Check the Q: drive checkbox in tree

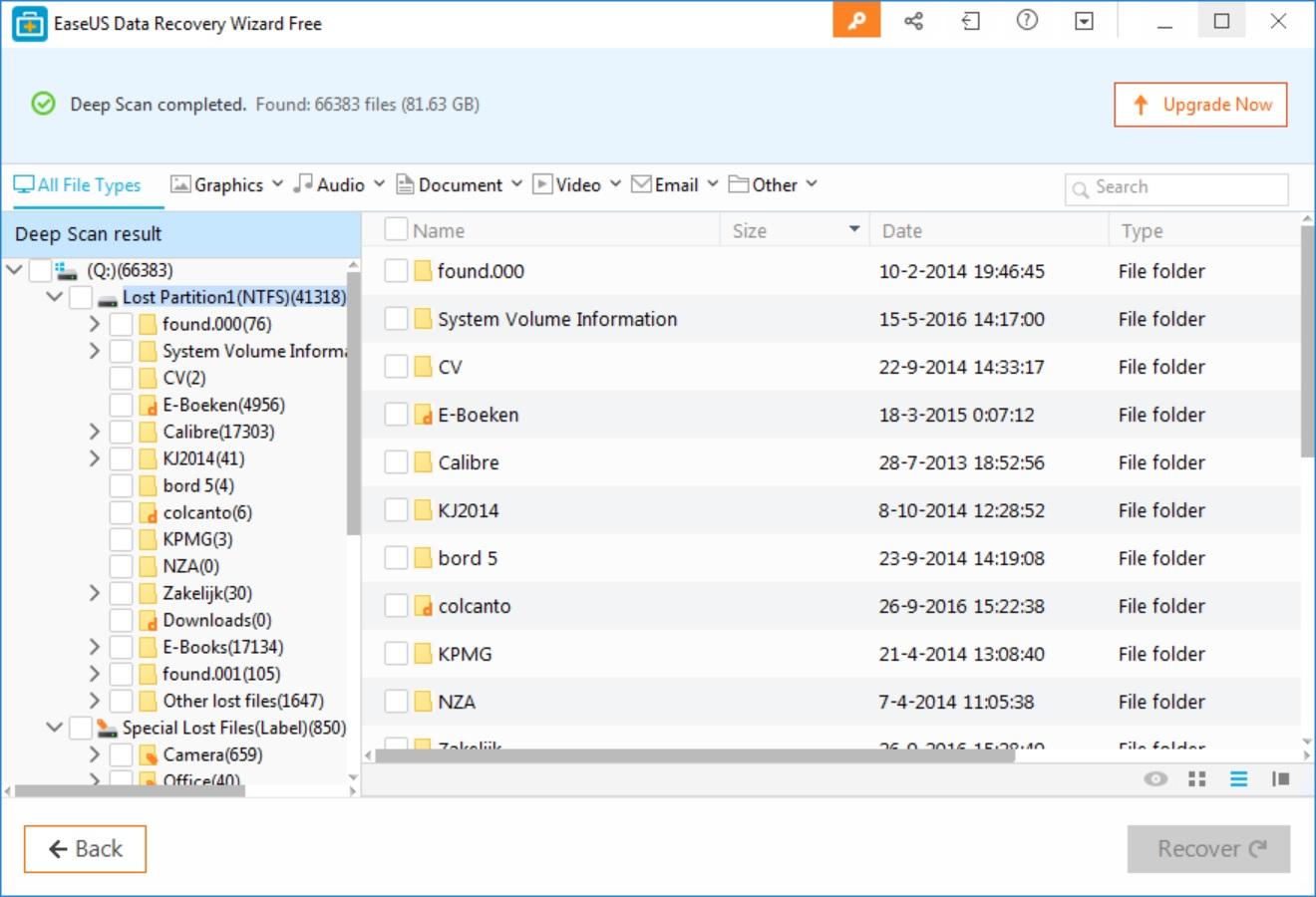click(40, 270)
